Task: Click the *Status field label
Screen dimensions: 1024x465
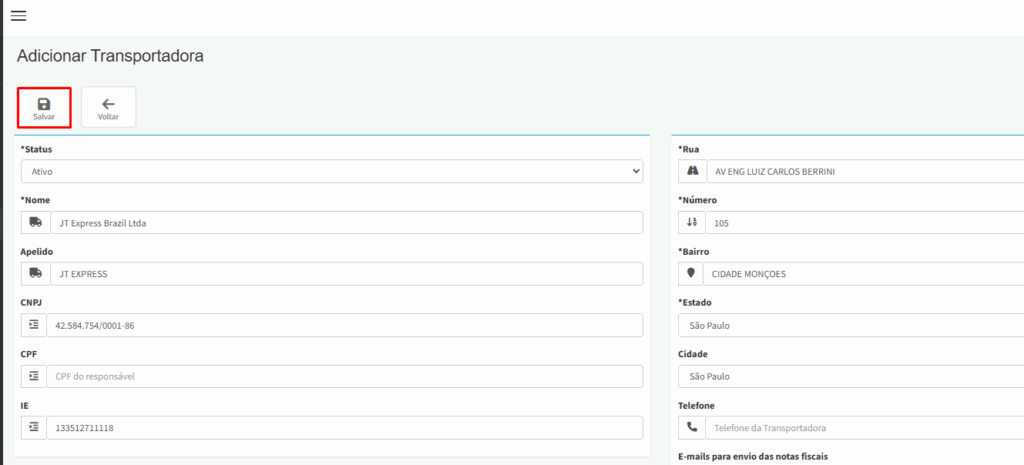Action: [x=36, y=149]
